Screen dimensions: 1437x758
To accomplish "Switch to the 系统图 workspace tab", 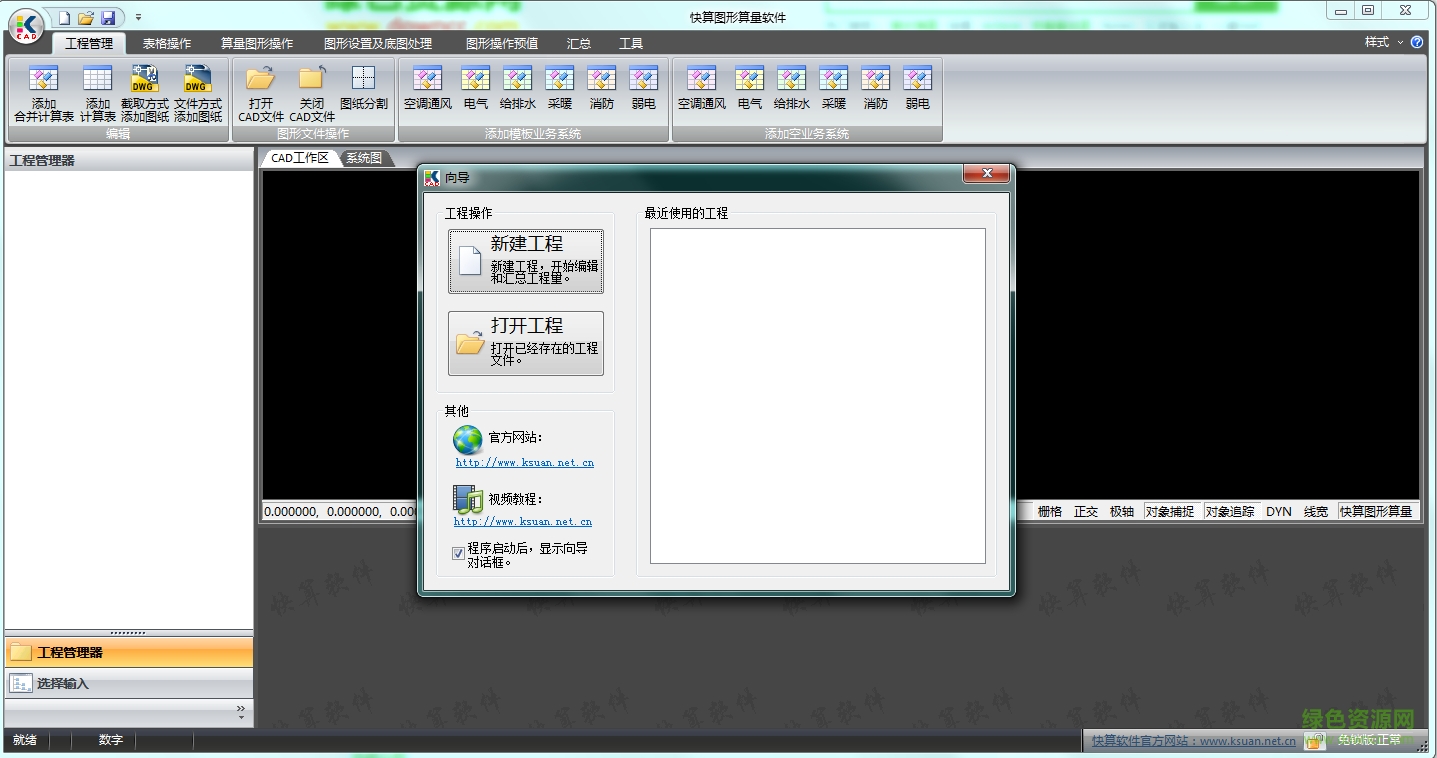I will (364, 158).
